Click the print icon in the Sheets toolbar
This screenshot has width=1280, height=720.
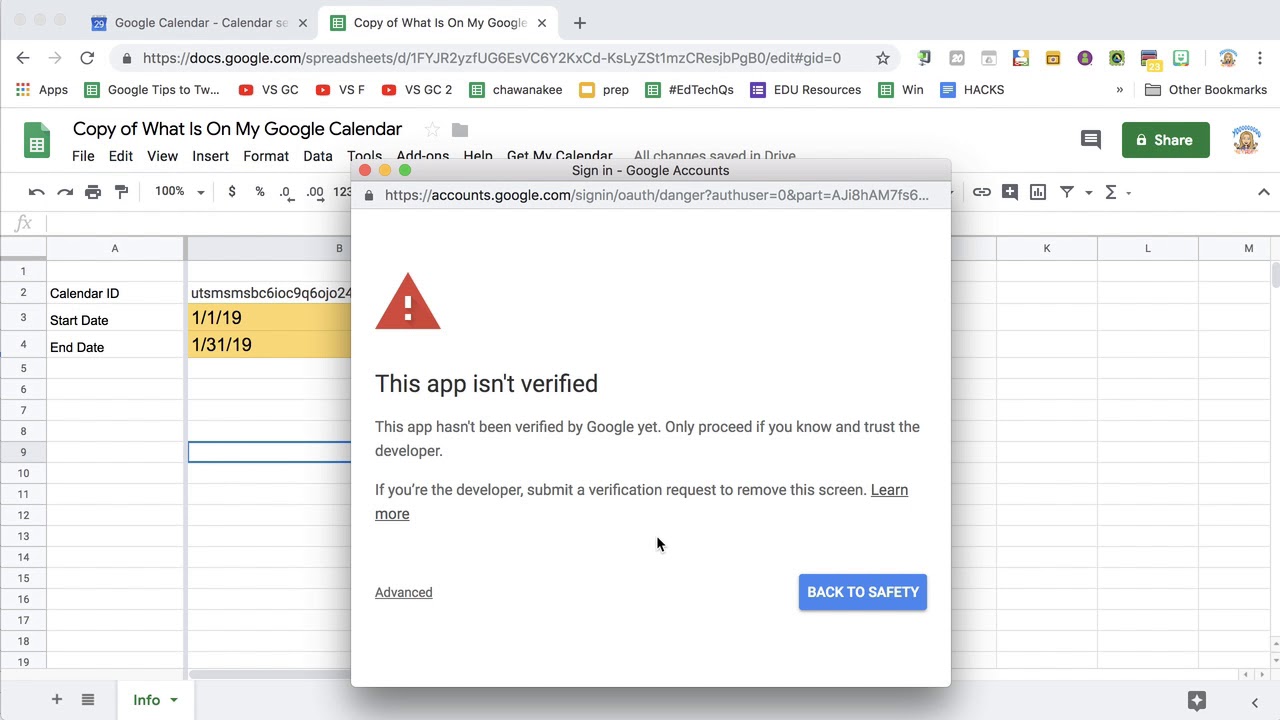coord(93,192)
